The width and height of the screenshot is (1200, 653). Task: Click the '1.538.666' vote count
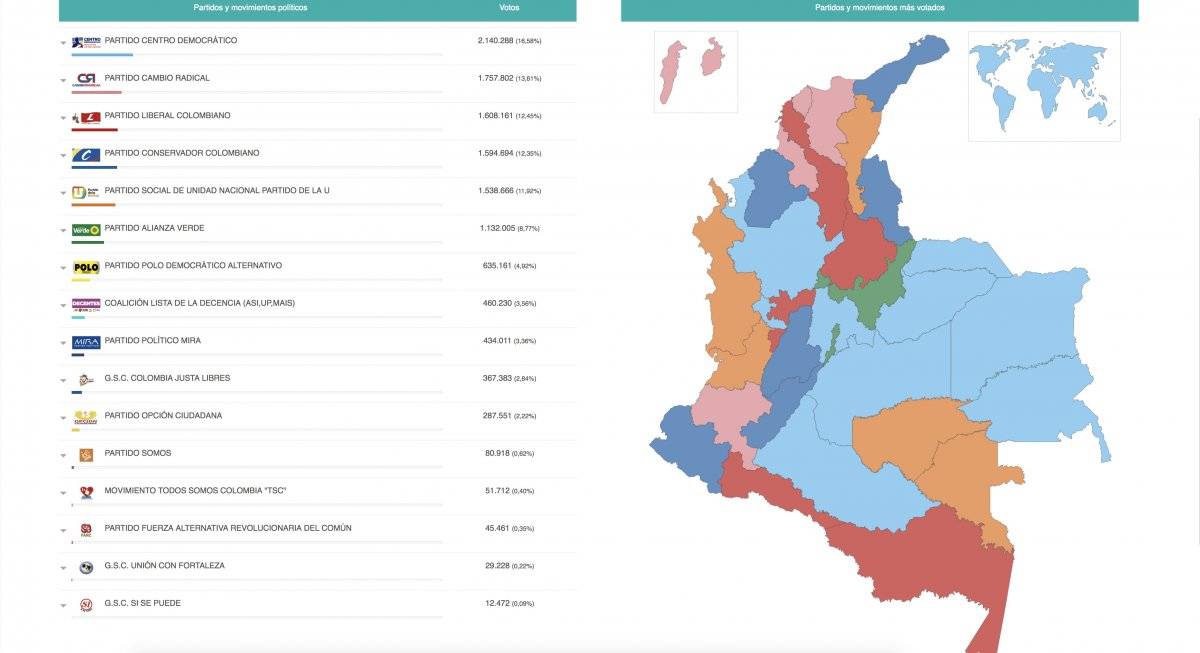click(496, 190)
